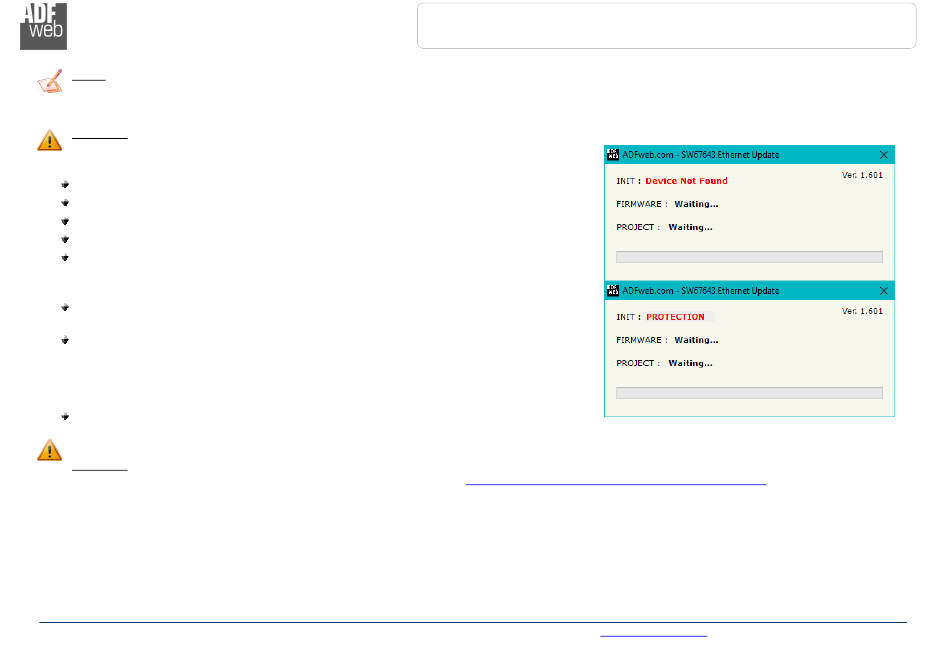
Task: Click FIRMWARE Waiting text in PROTECTION window
Action: pyautogui.click(x=667, y=340)
